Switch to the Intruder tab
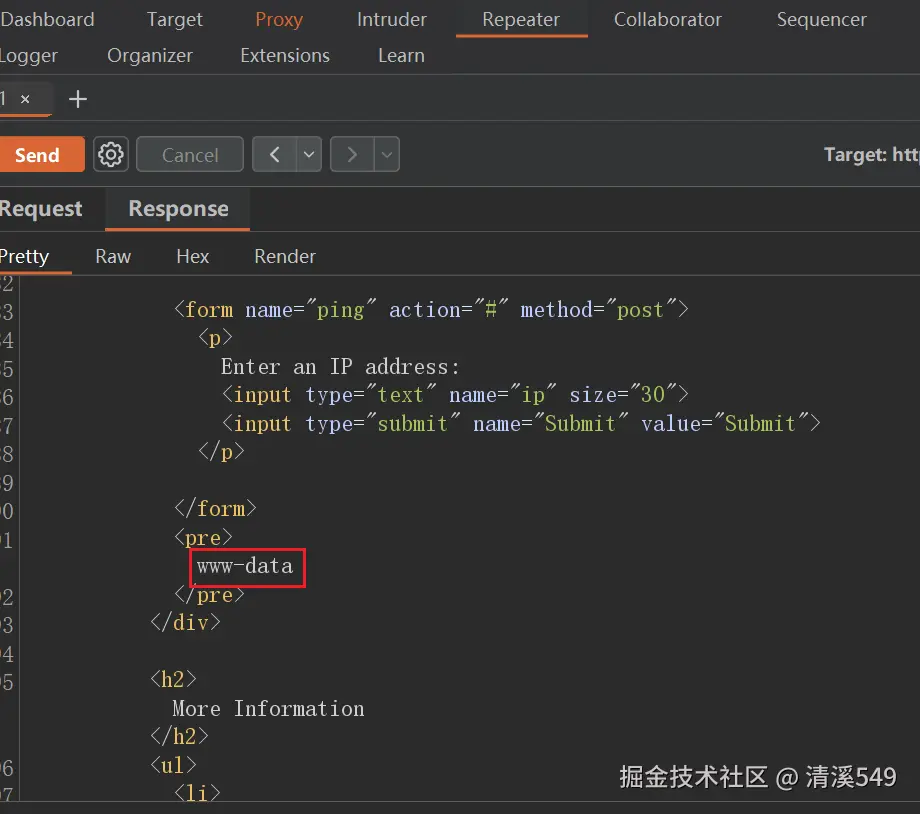 pyautogui.click(x=392, y=19)
